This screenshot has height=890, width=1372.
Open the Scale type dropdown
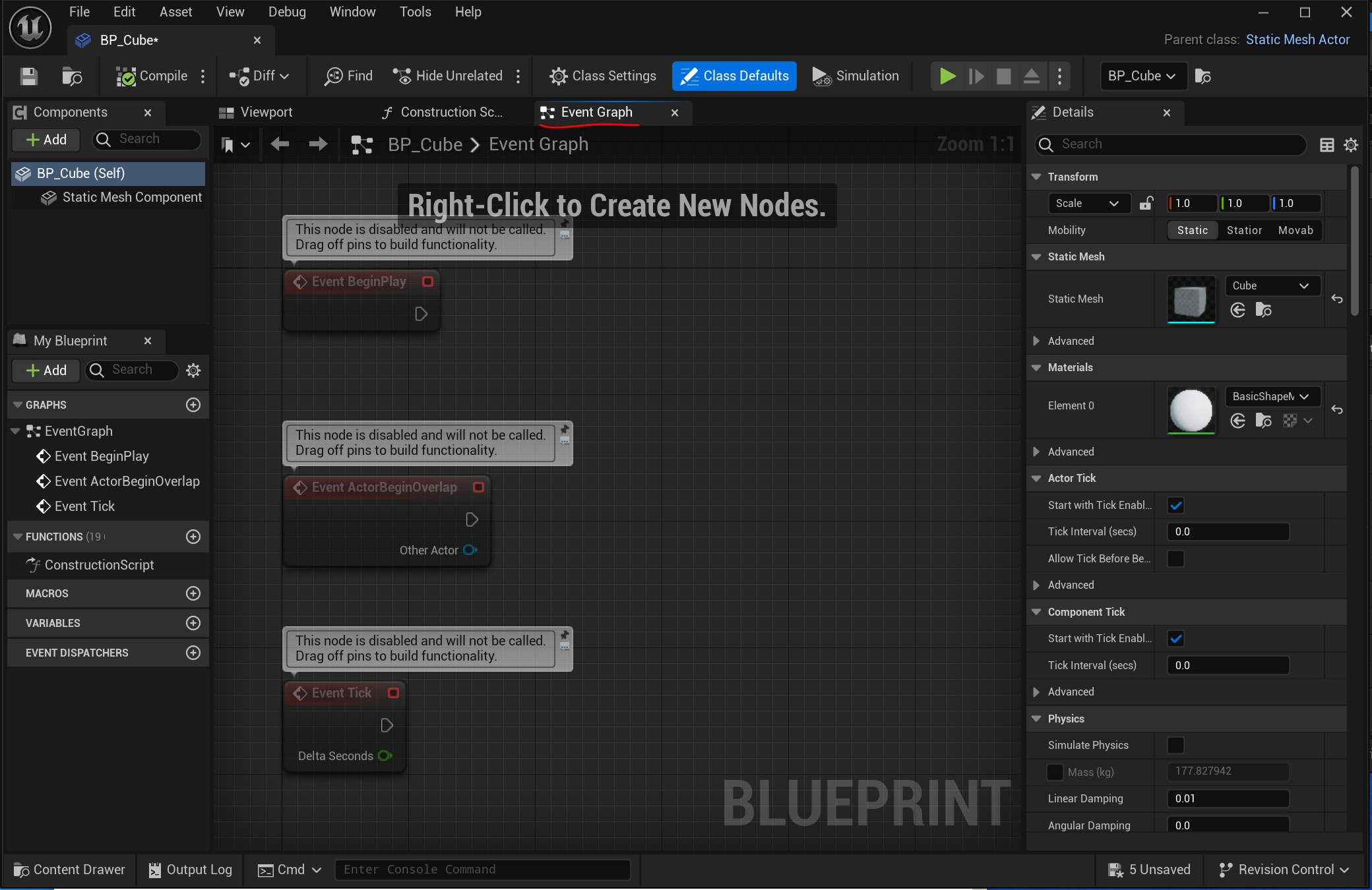(1088, 203)
